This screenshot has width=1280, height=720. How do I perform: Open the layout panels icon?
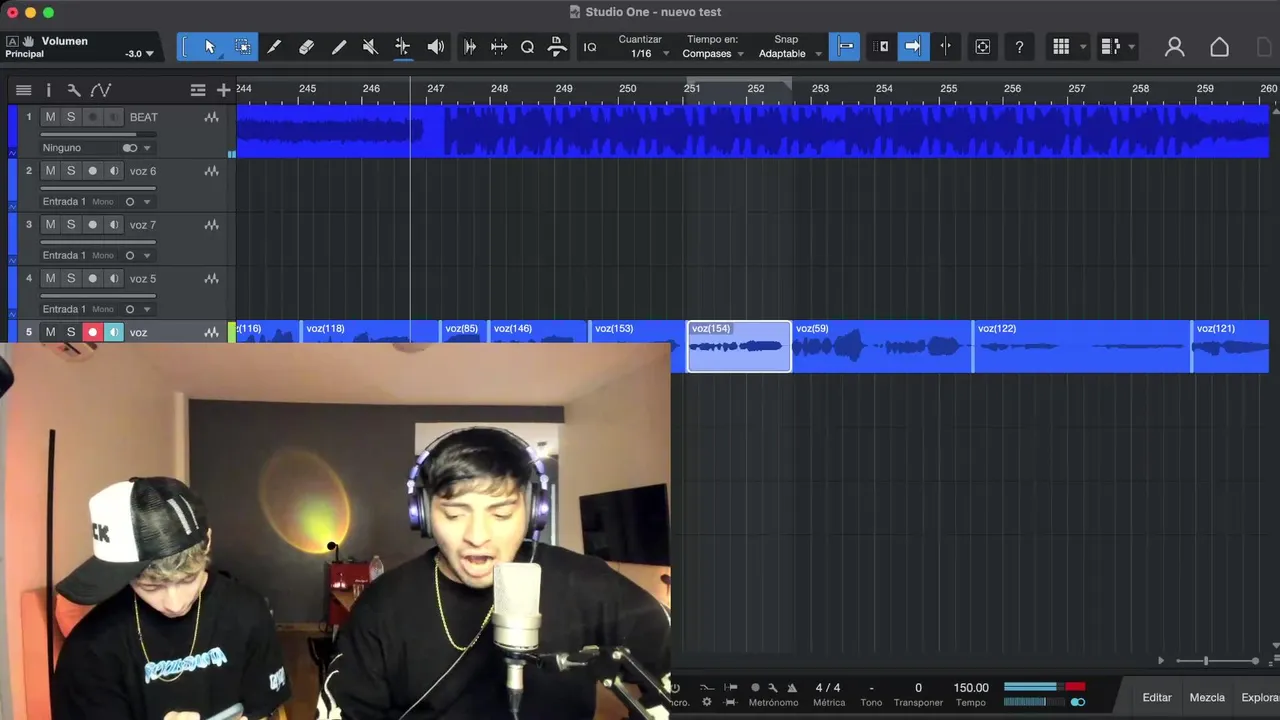pyautogui.click(x=1109, y=47)
